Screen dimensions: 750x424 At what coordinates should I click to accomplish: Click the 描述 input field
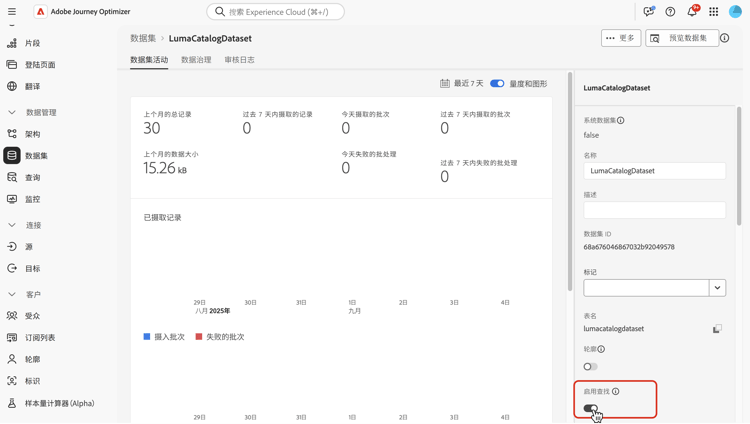coord(654,210)
